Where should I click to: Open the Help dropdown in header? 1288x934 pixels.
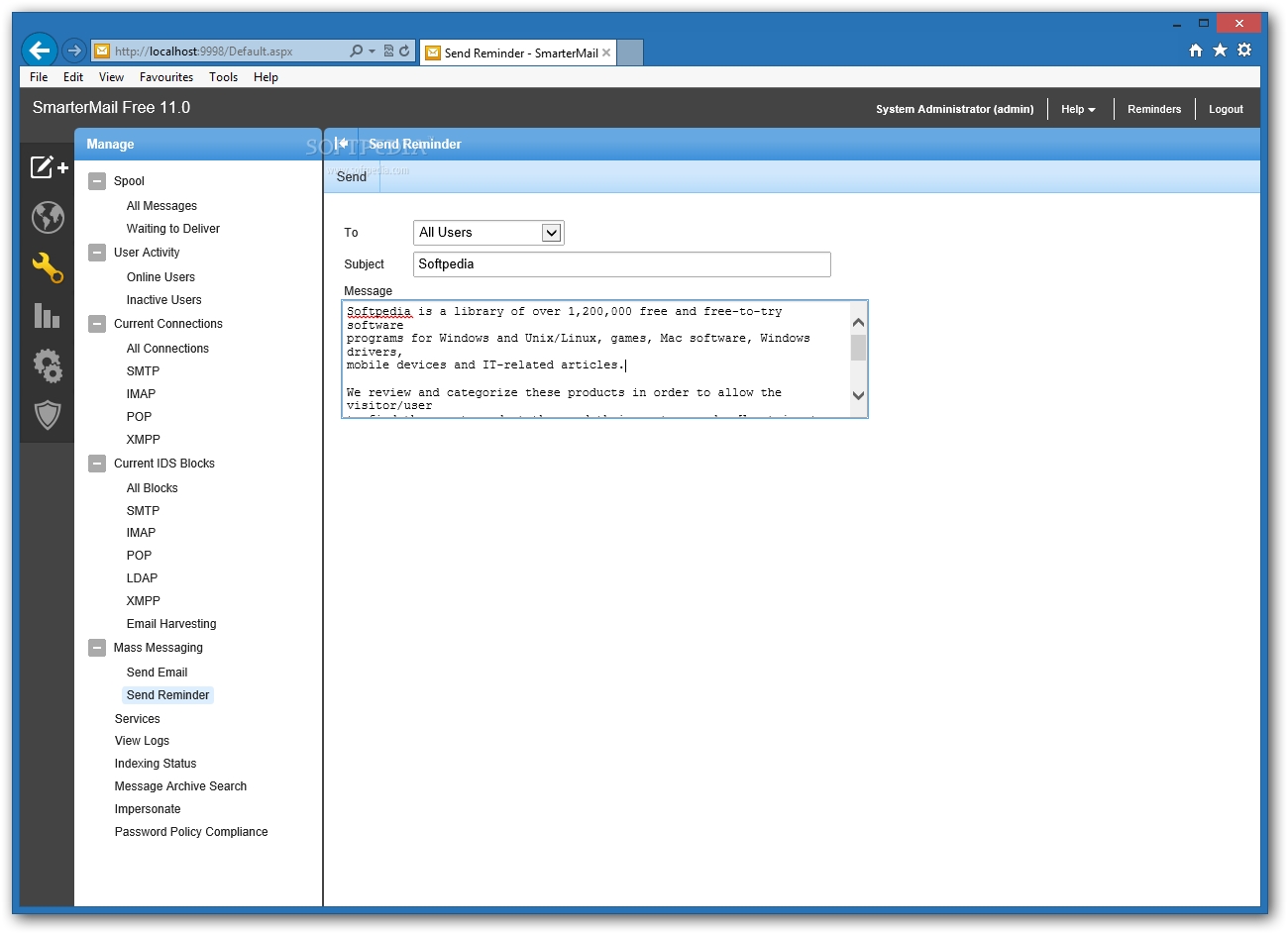[1078, 109]
